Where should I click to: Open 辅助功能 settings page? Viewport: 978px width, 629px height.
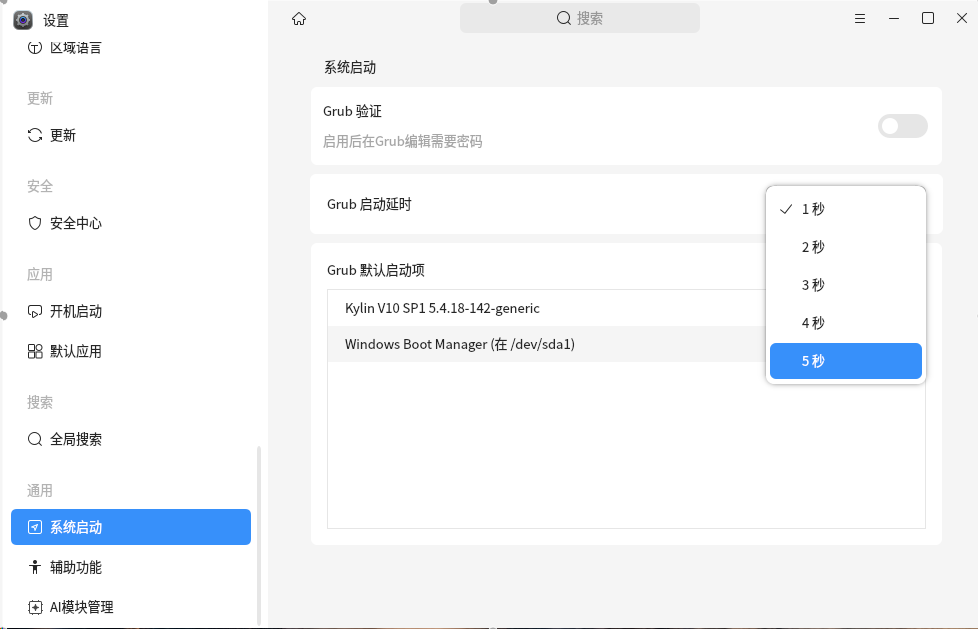(131, 567)
